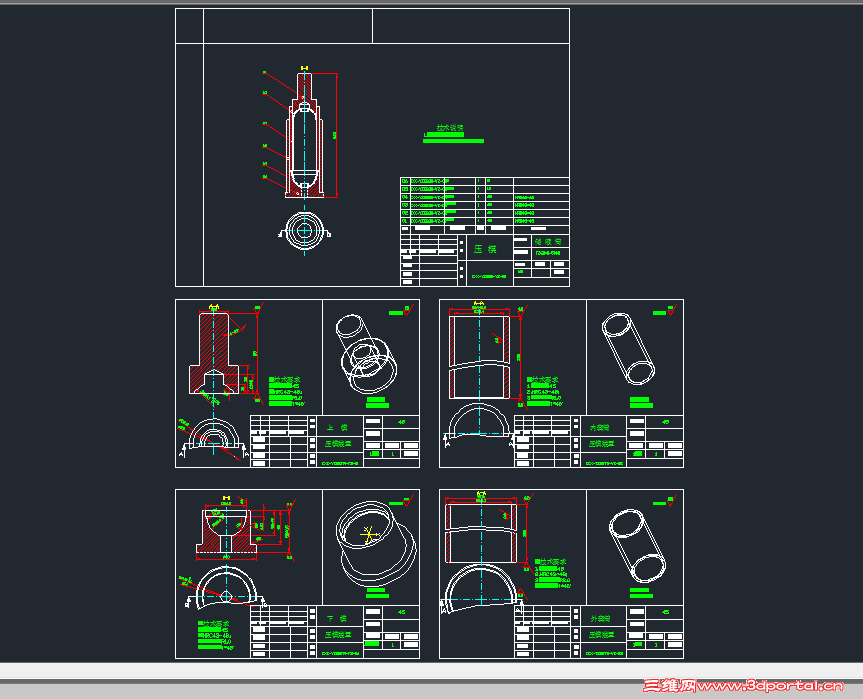Image resolution: width=863 pixels, height=699 pixels.
Task: Select the hatched bowl-shaped section of the 下模 sheet
Action: pos(226,531)
